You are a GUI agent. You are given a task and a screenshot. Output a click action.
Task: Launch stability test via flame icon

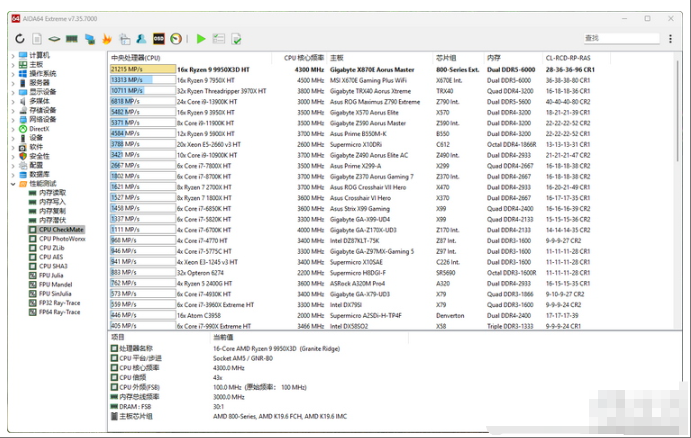(x=107, y=39)
